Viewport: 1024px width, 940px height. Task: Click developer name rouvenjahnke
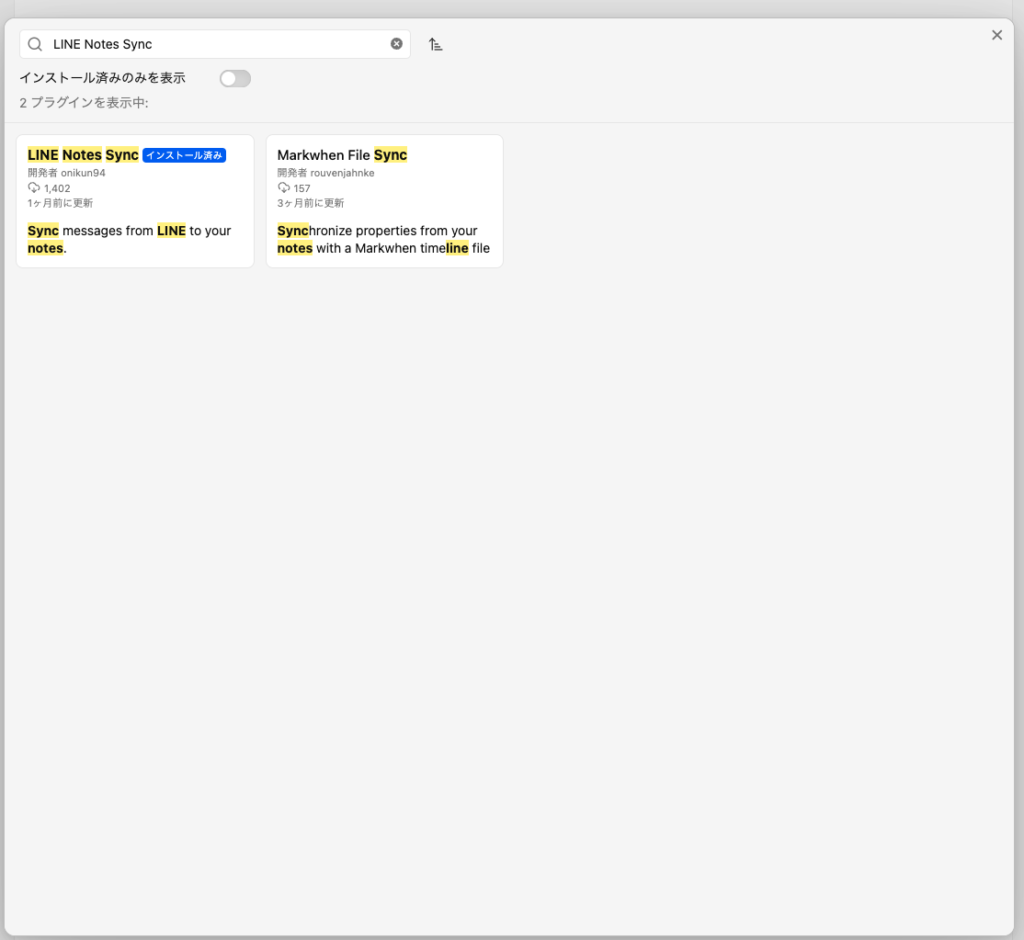tap(342, 172)
